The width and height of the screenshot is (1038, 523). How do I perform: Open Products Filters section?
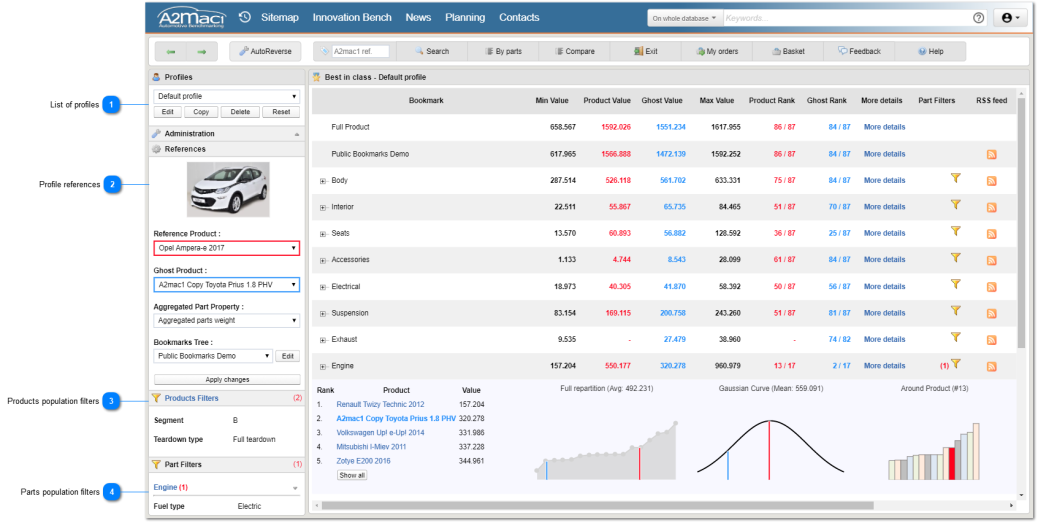click(x=191, y=398)
